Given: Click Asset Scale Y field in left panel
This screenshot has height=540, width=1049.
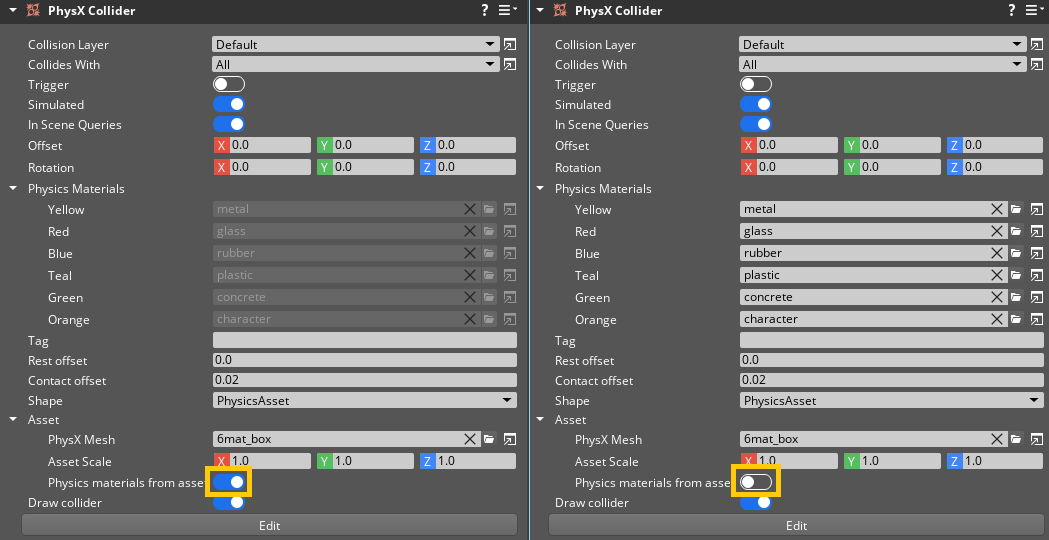Looking at the screenshot, I should tap(365, 461).
